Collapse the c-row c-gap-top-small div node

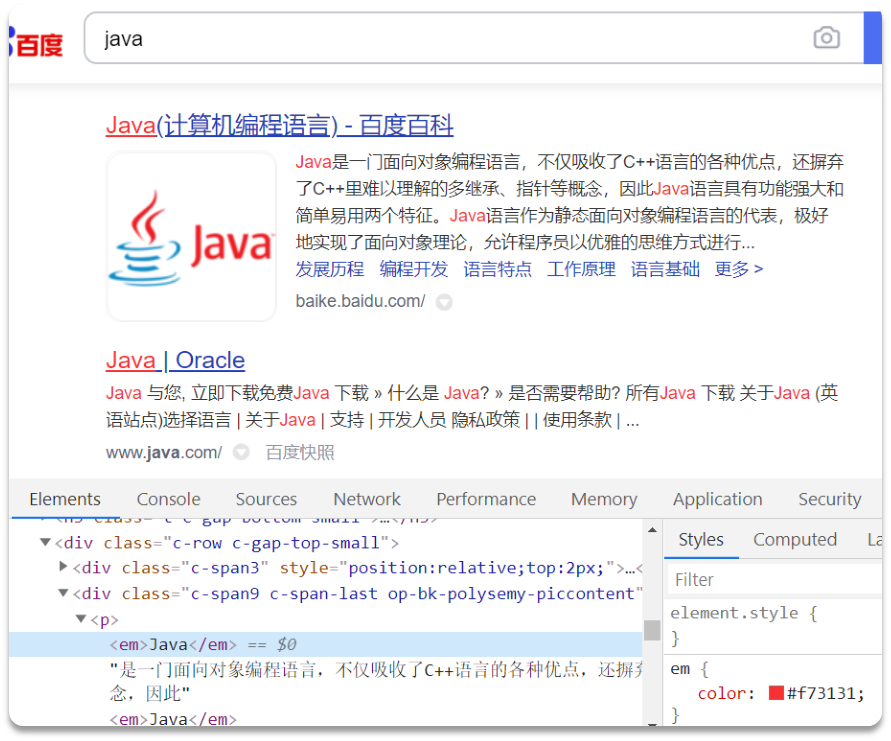pyautogui.click(x=45, y=542)
